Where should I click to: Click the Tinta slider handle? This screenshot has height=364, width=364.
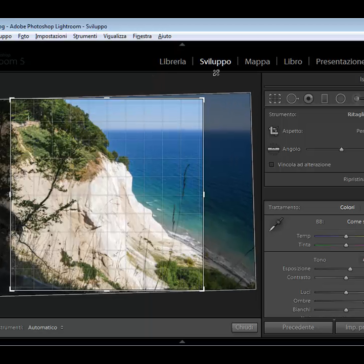coord(346,245)
